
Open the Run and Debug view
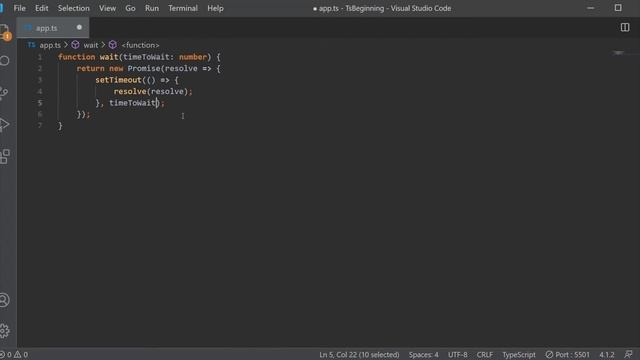[4, 124]
